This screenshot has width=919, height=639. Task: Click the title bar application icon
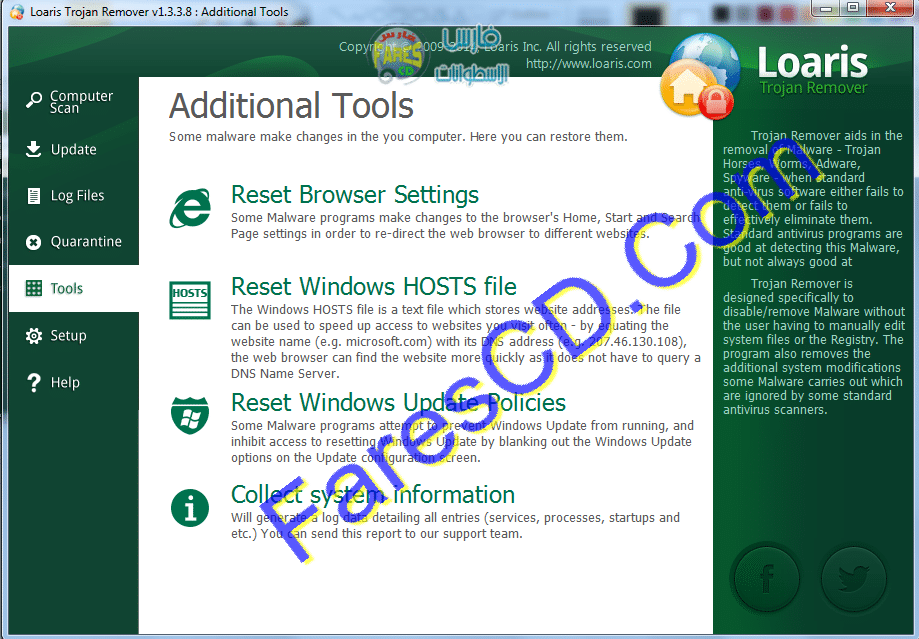(17, 12)
